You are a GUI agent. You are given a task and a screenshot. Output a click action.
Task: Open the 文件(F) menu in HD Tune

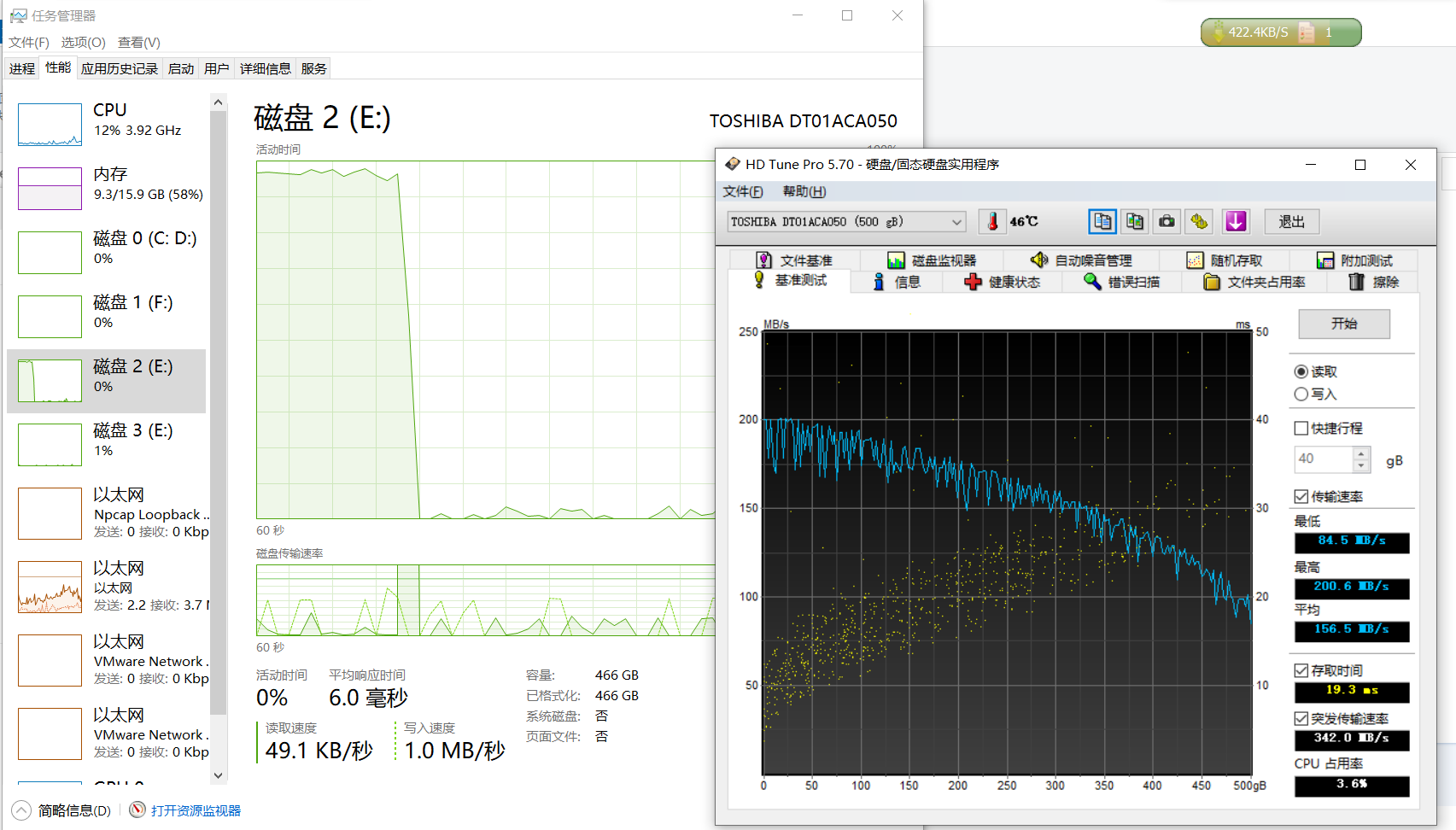click(x=742, y=191)
